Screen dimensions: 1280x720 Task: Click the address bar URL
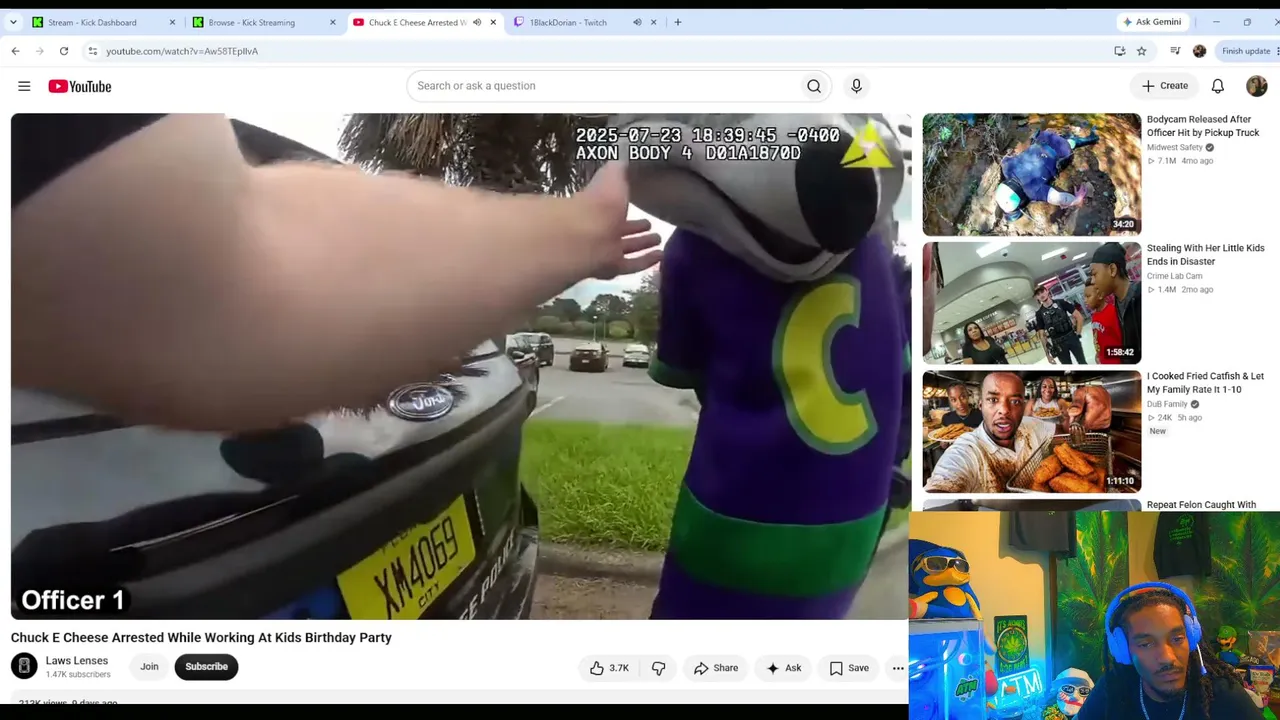click(x=182, y=51)
